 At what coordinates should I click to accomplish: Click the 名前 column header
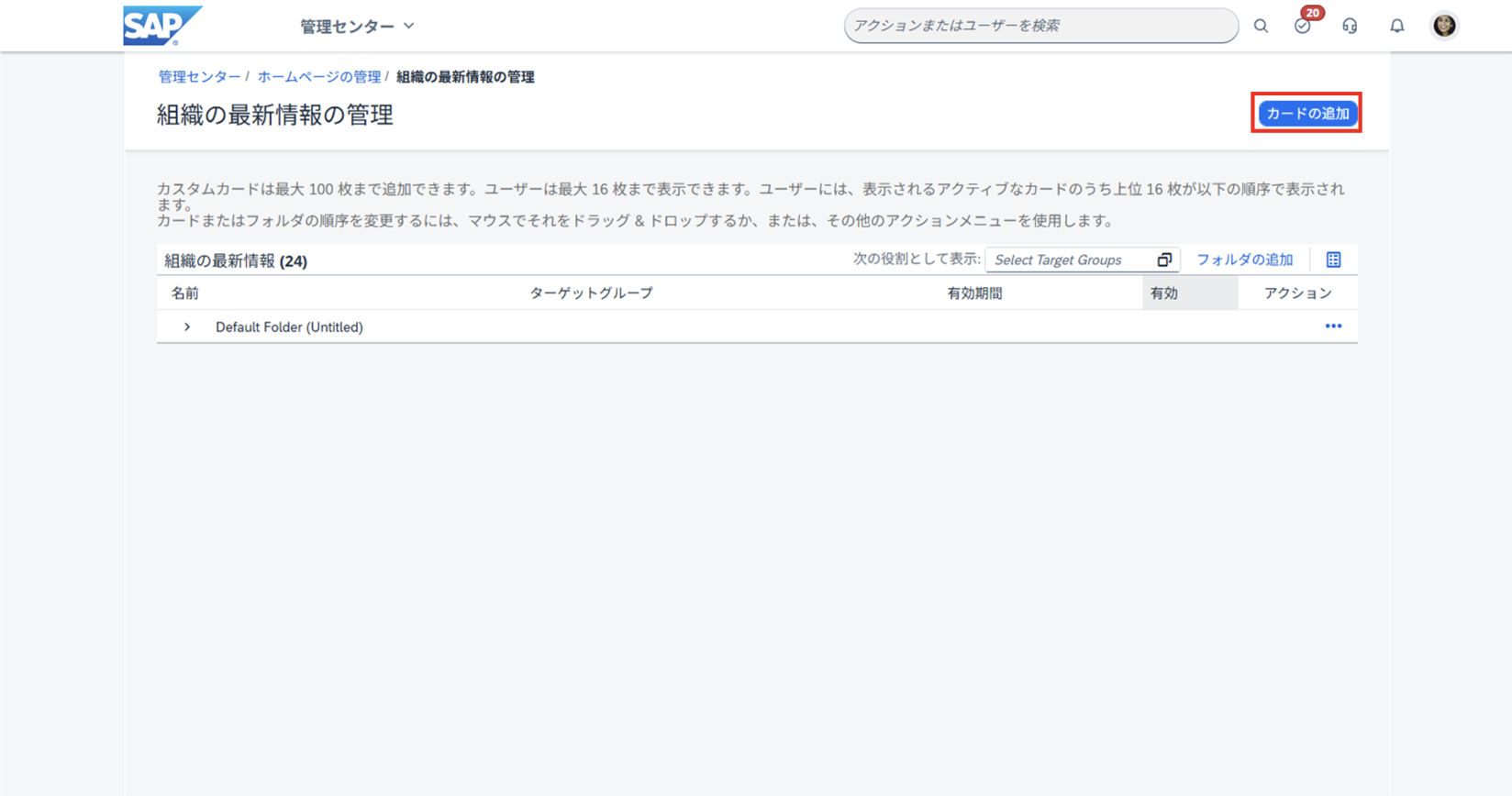pyautogui.click(x=185, y=293)
